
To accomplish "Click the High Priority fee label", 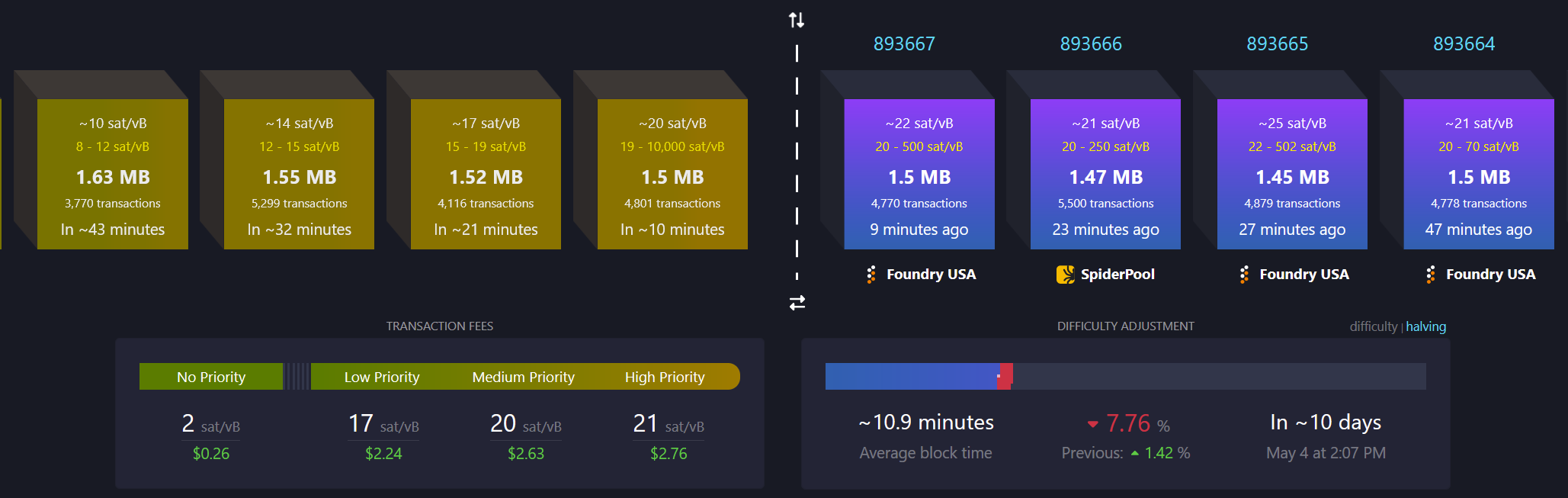I will pos(665,377).
